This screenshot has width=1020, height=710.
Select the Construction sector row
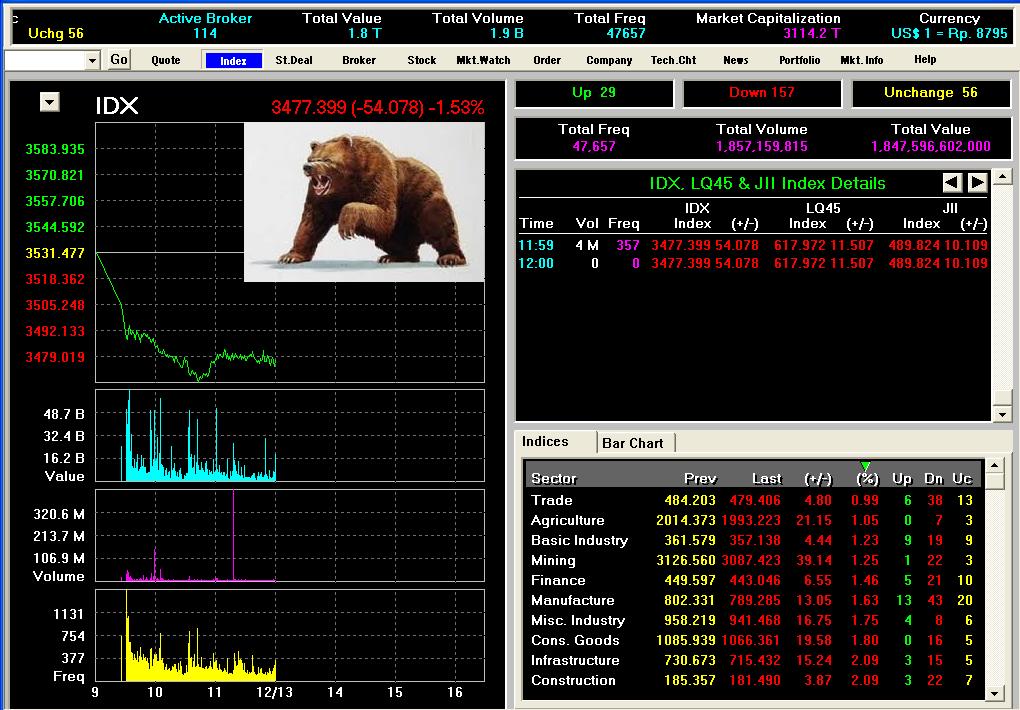pos(751,681)
